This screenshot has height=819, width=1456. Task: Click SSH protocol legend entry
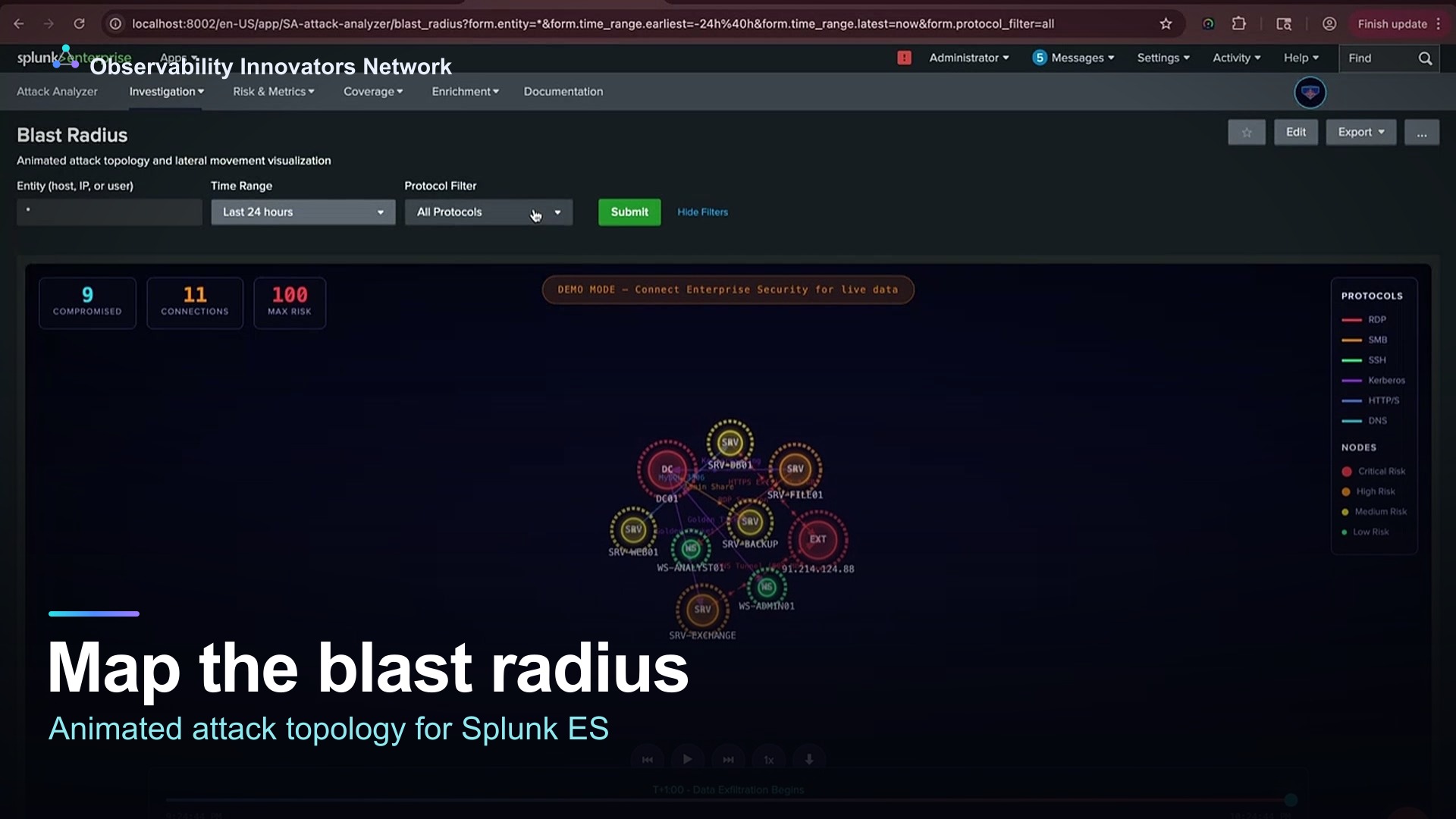coord(1363,360)
